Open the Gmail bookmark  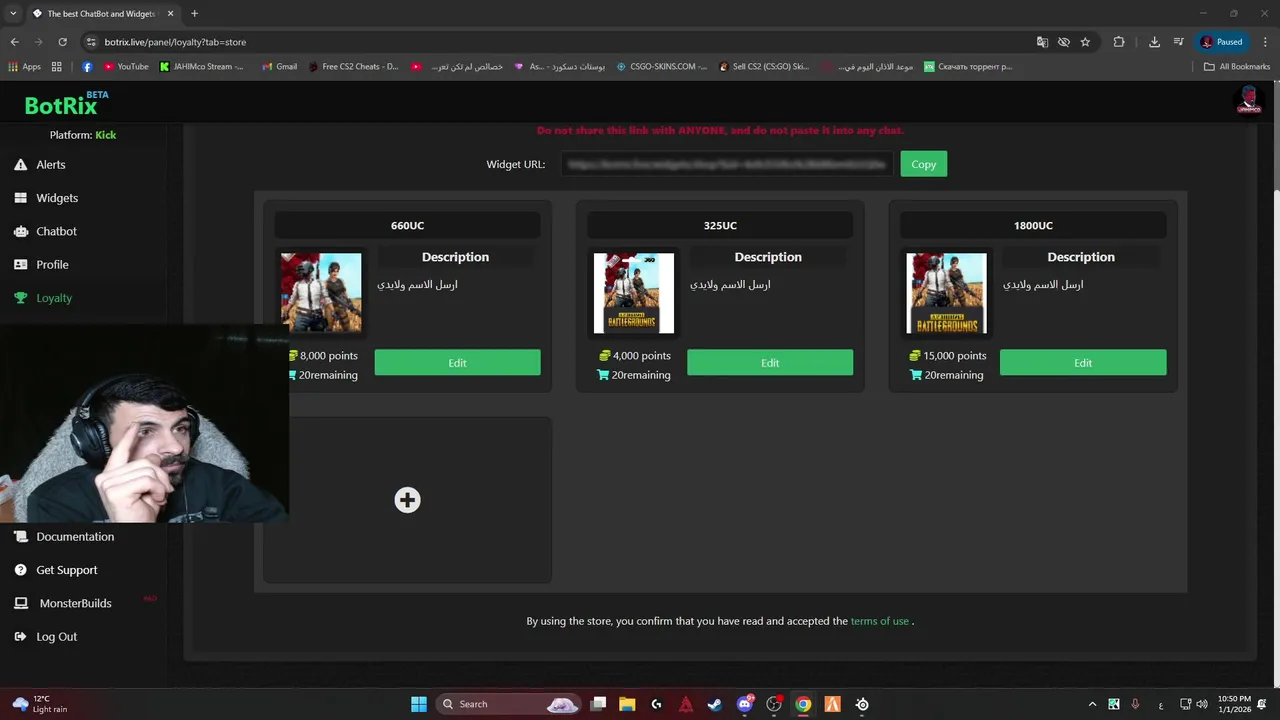pyautogui.click(x=279, y=67)
